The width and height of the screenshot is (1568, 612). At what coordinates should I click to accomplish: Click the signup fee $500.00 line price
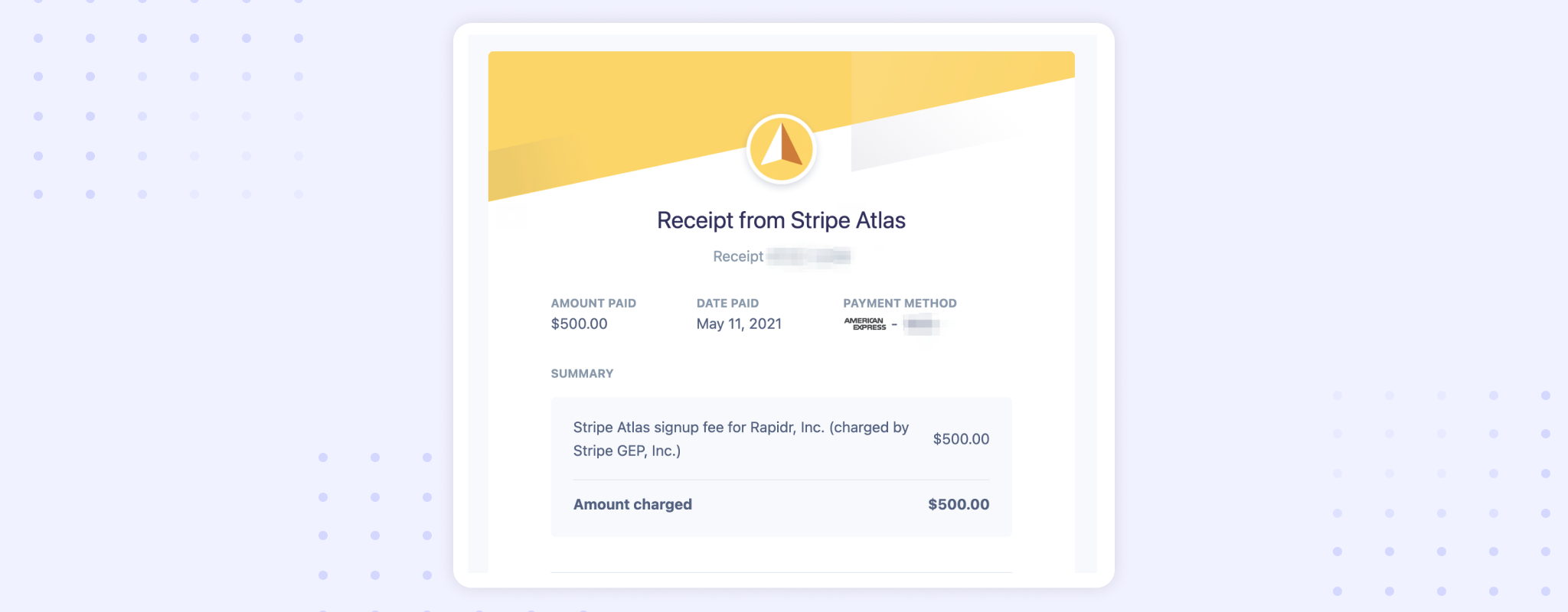[x=961, y=439]
